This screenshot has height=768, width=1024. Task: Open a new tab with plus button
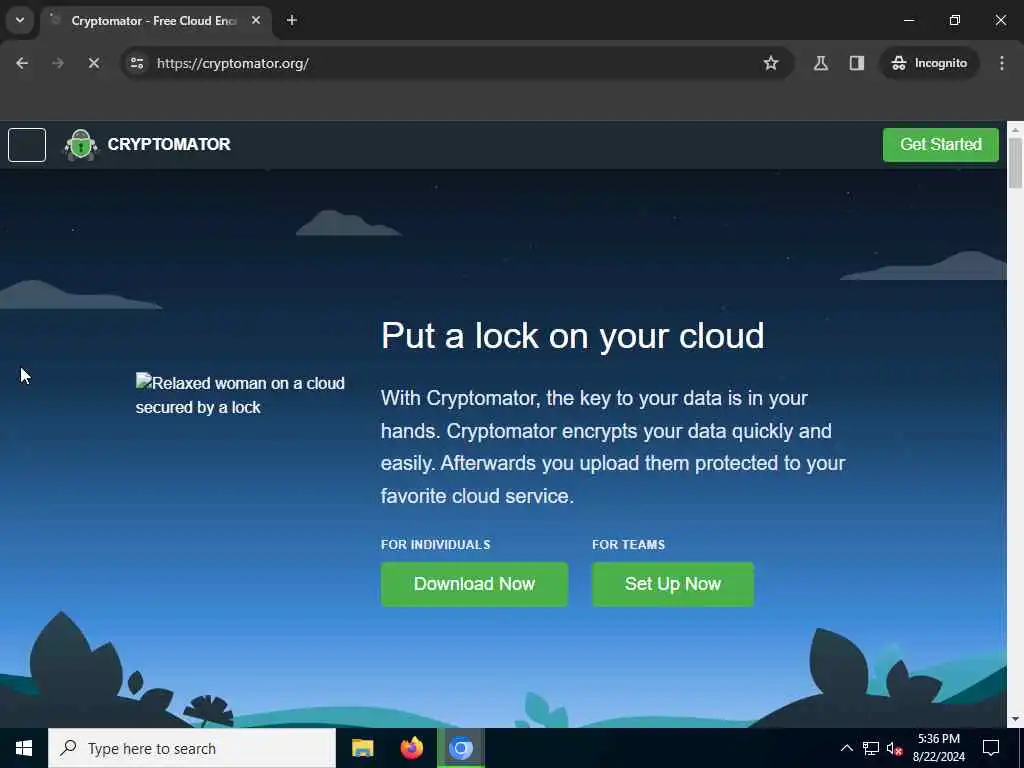[291, 21]
